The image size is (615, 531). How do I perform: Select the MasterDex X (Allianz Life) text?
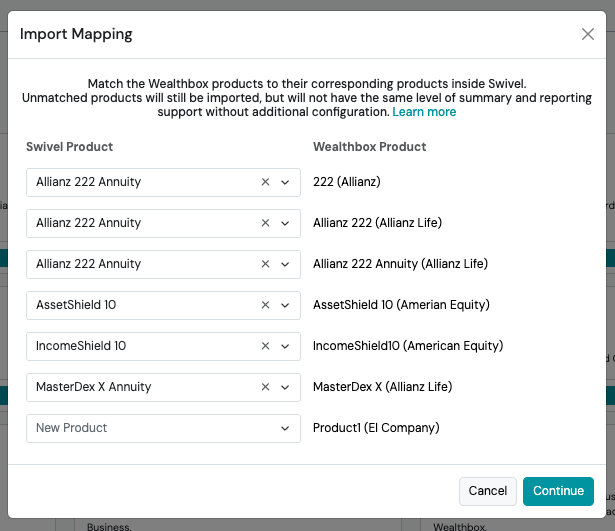click(x=382, y=387)
